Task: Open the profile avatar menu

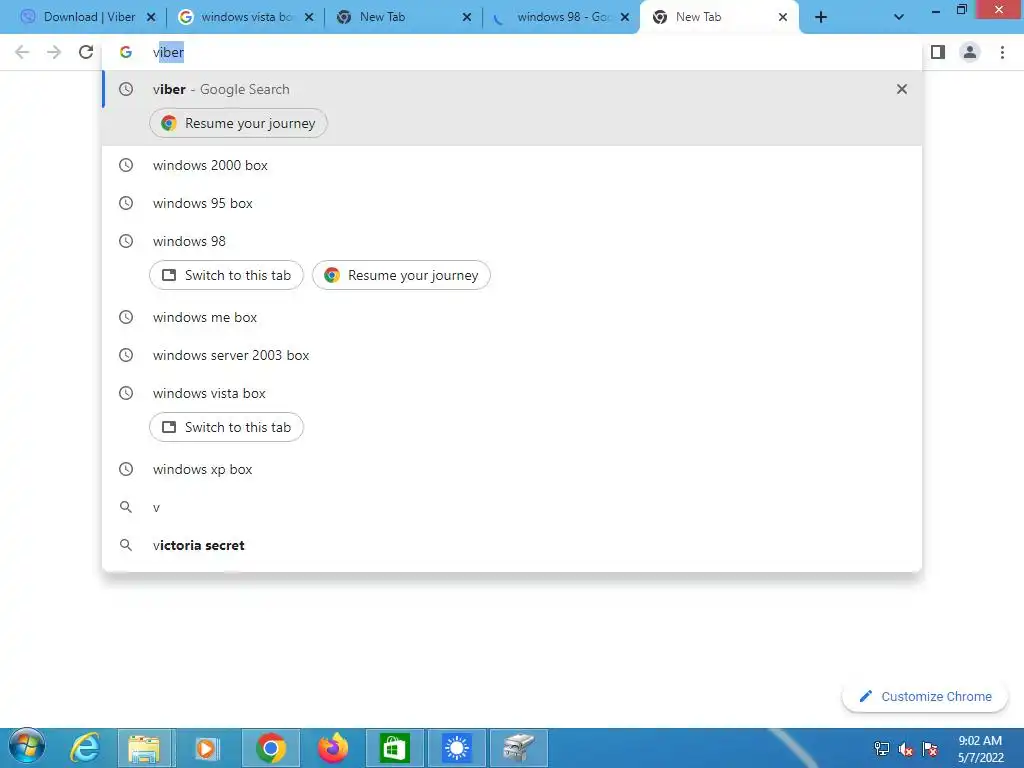Action: [x=970, y=52]
